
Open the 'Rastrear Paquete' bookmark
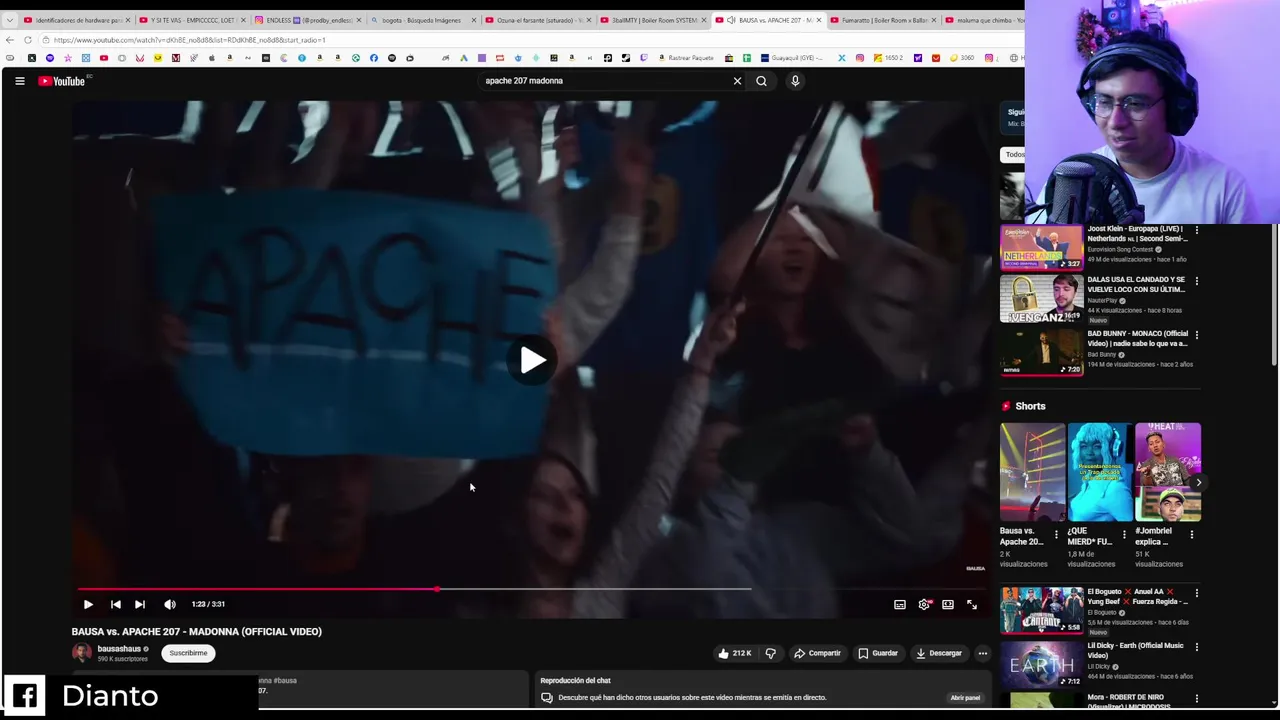point(685,58)
